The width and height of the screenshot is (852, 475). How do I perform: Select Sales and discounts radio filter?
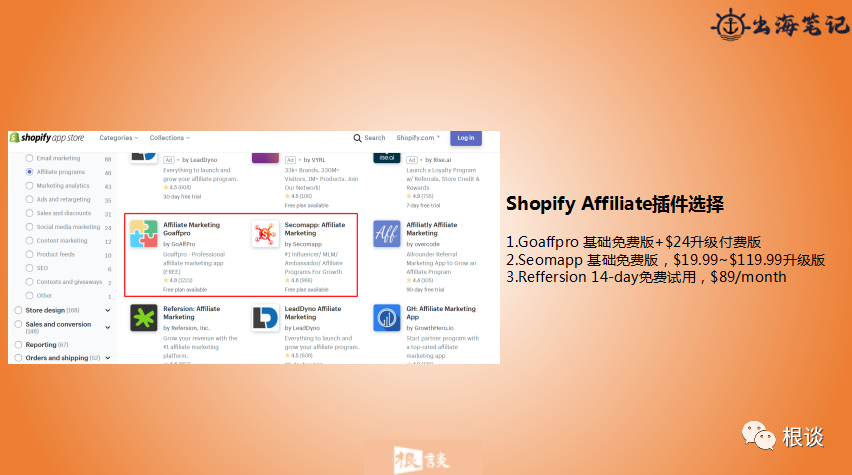29,213
